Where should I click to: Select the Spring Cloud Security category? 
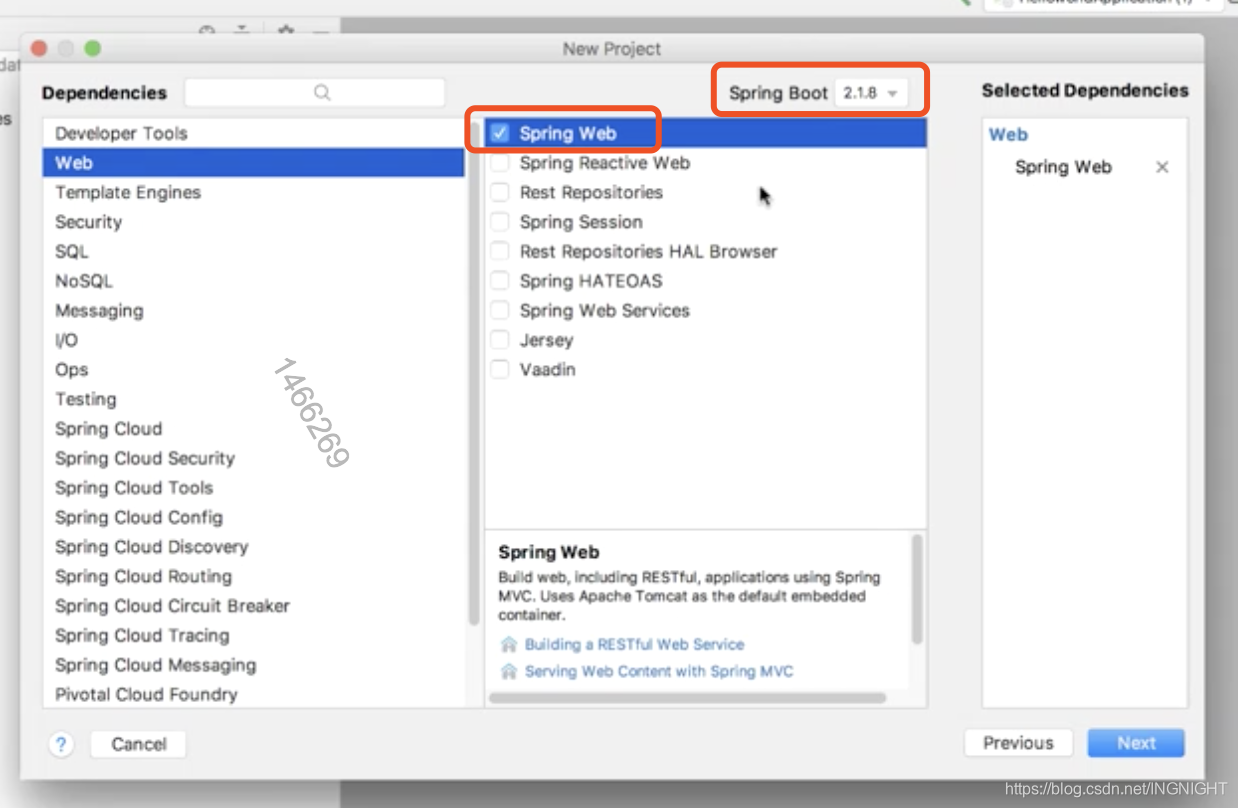point(254,458)
